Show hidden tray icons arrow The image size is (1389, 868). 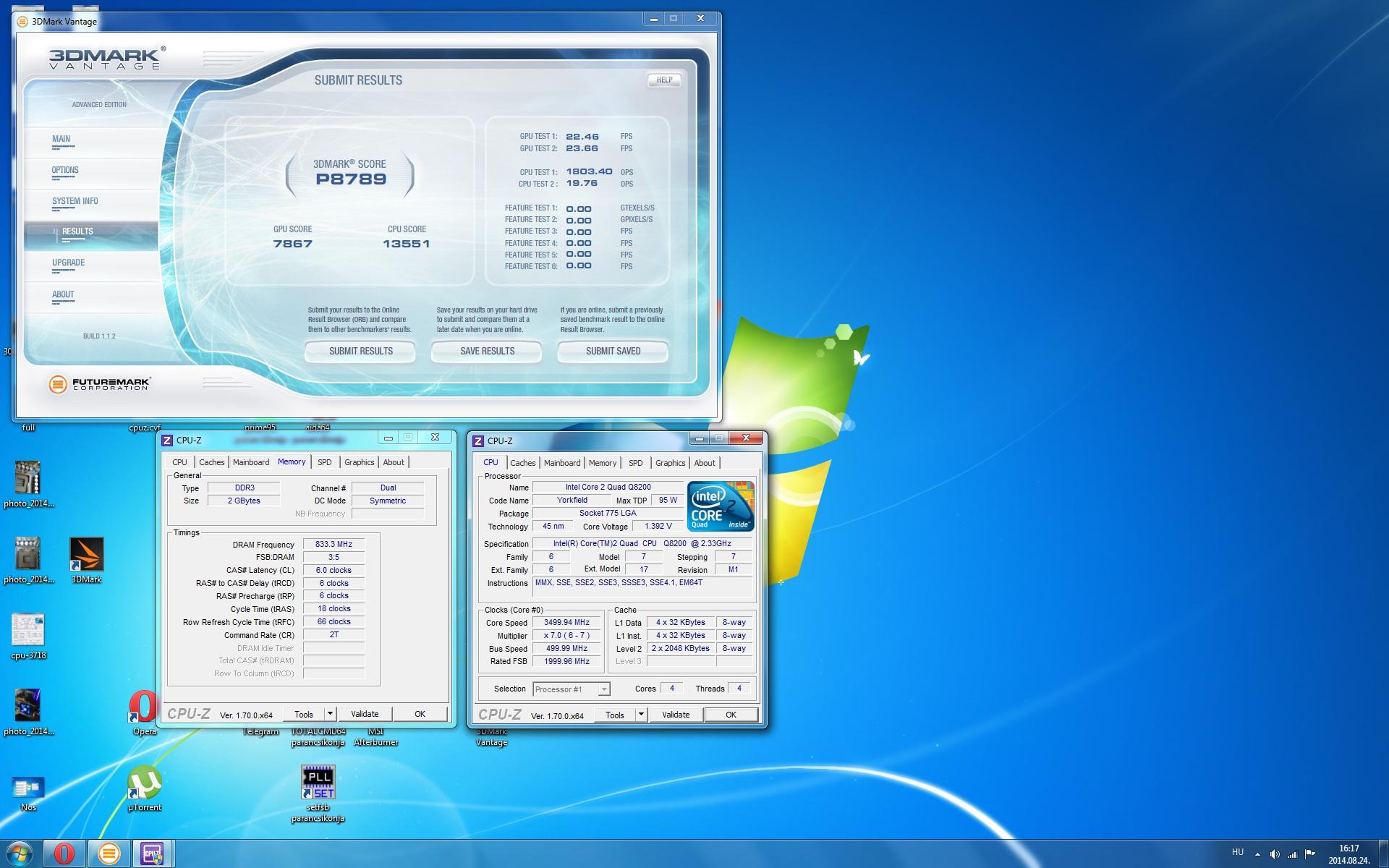pyautogui.click(x=1257, y=854)
